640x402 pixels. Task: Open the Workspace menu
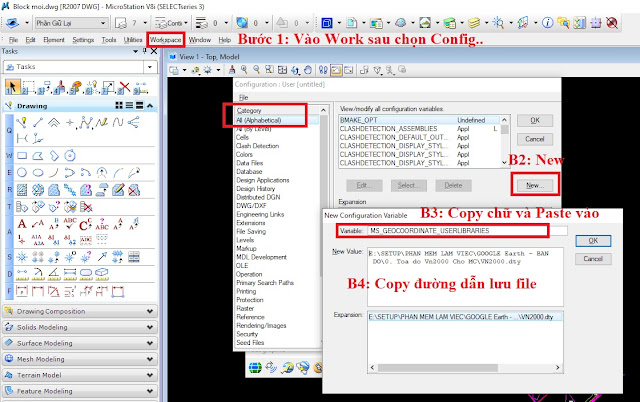(166, 38)
